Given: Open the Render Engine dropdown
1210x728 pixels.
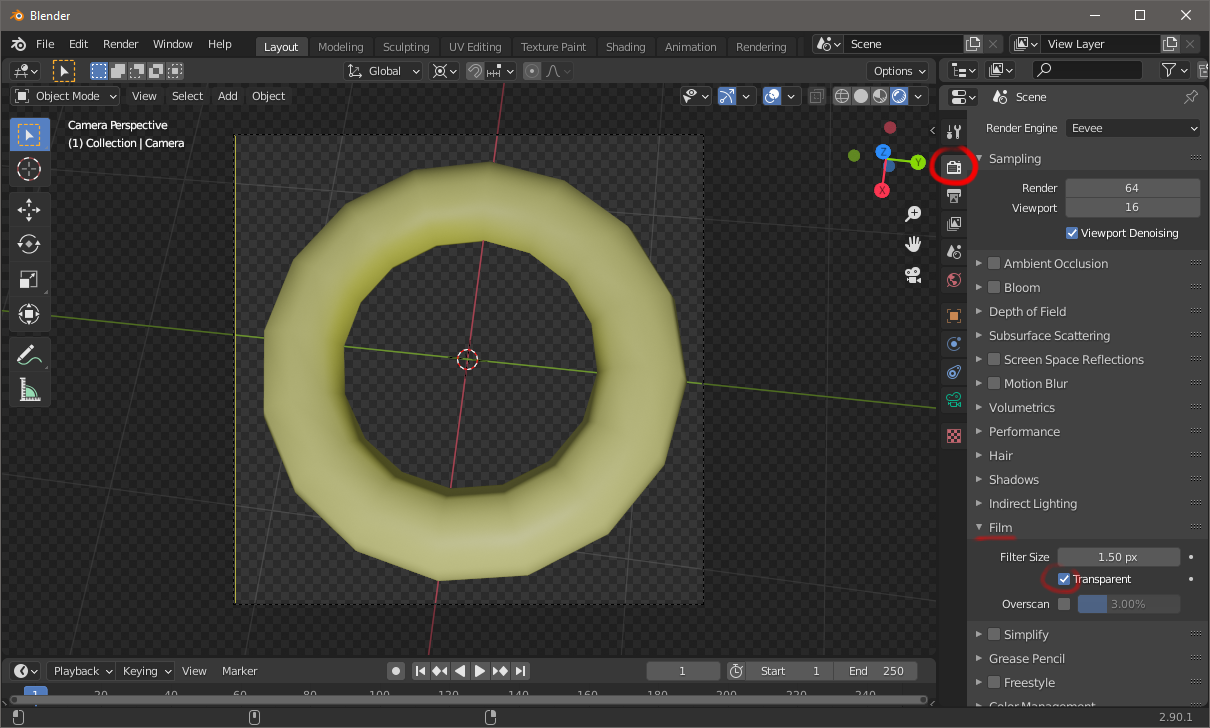Looking at the screenshot, I should pos(1132,128).
